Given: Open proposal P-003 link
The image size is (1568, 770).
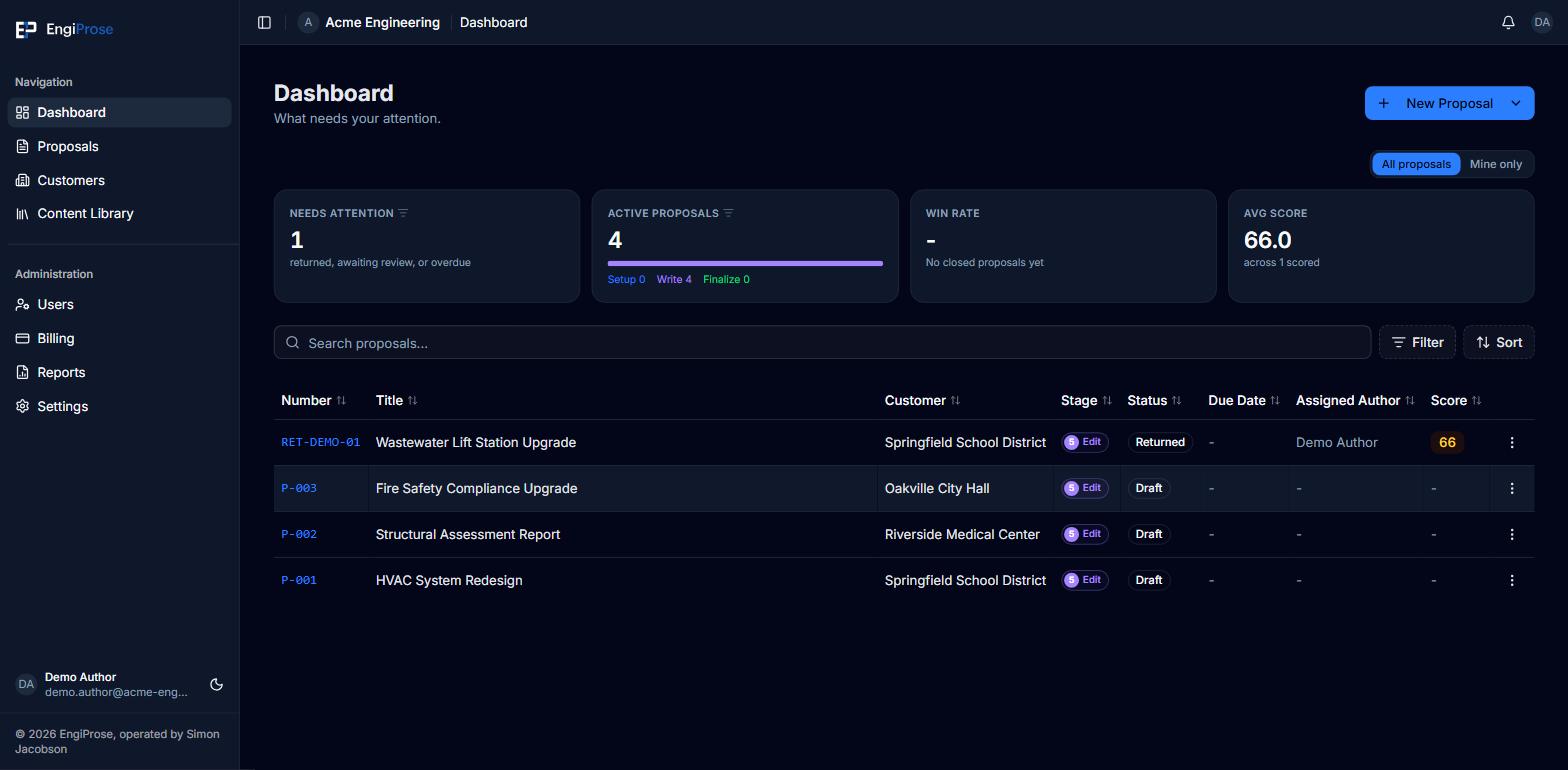Looking at the screenshot, I should 299,488.
